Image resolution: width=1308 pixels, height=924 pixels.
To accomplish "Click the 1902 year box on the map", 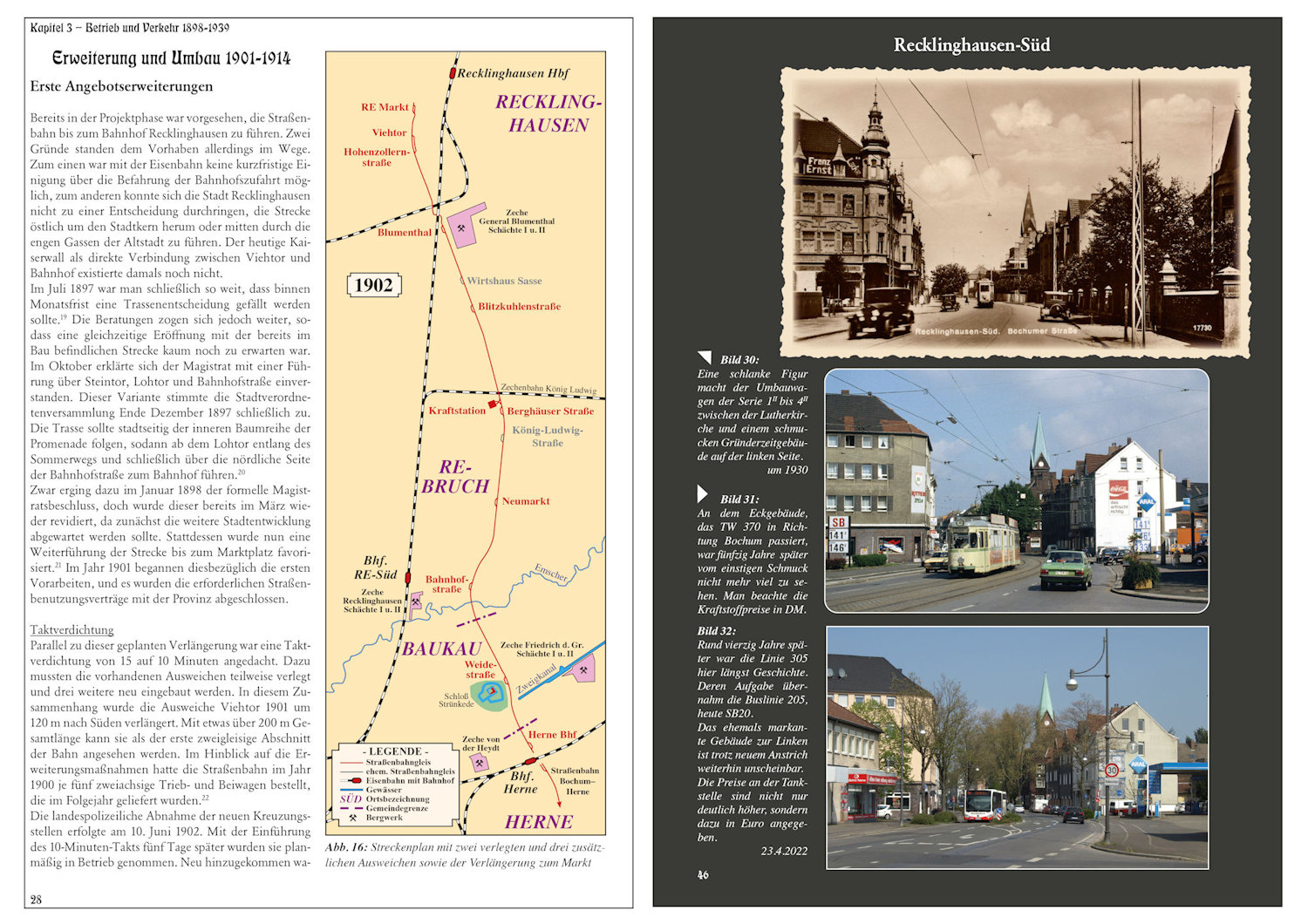I will coord(374,285).
